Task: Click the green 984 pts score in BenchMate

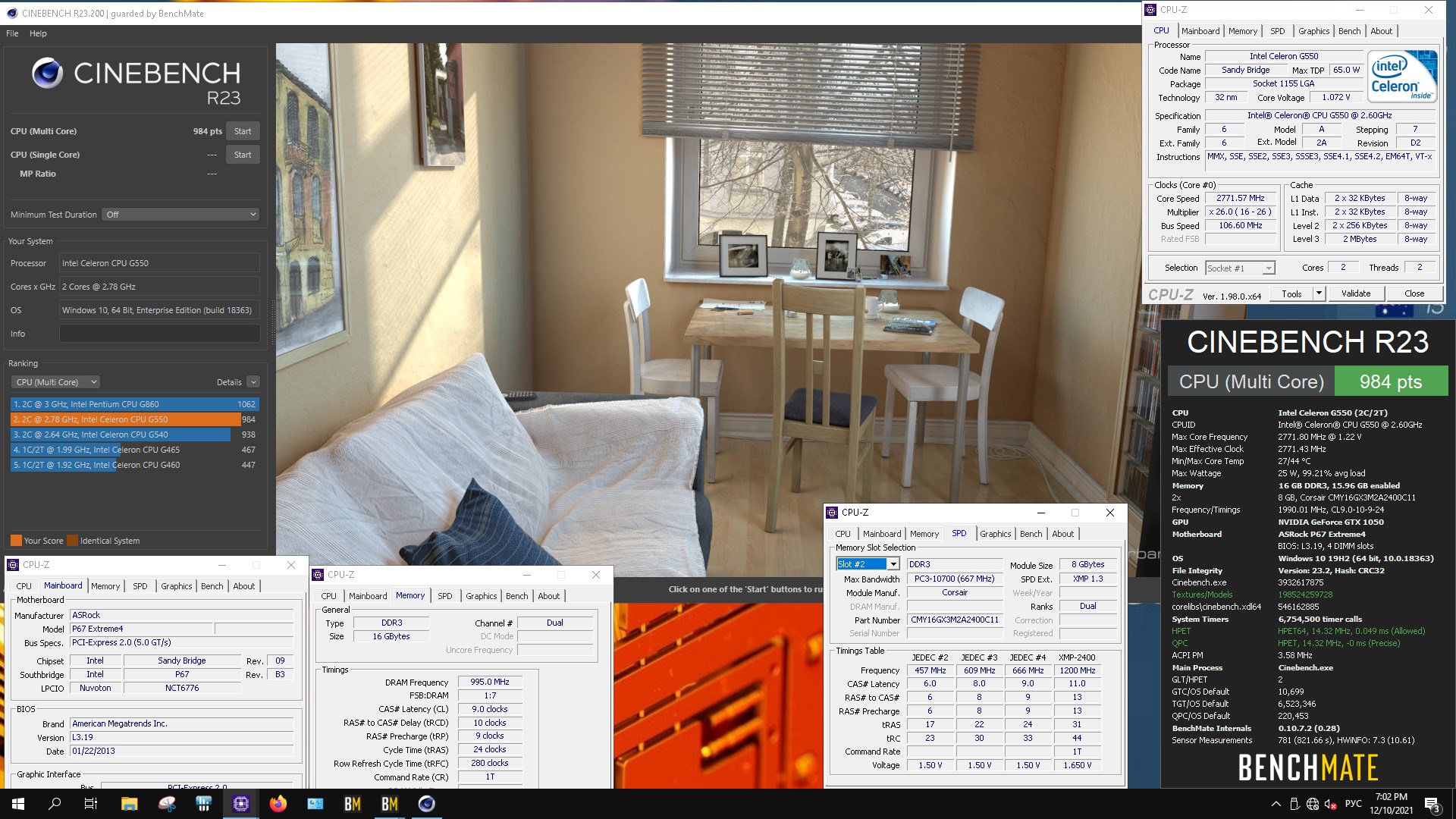Action: click(x=1391, y=381)
